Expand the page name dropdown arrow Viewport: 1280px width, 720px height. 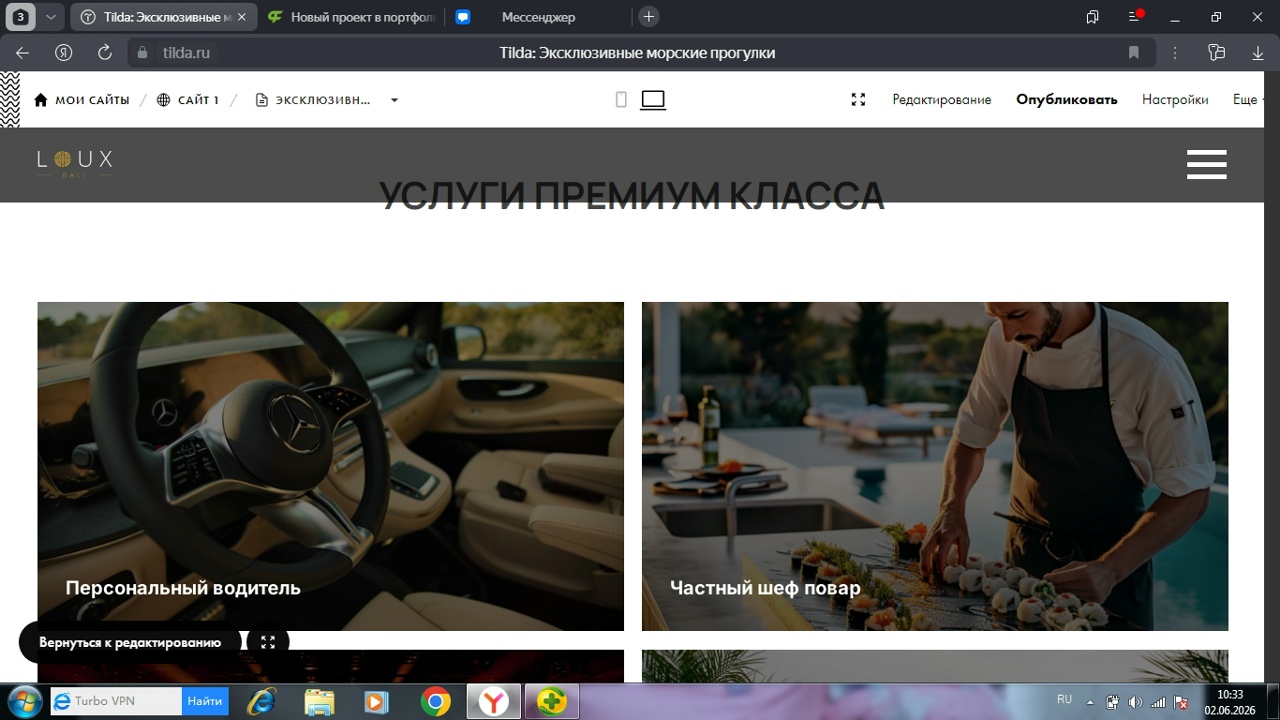click(394, 100)
